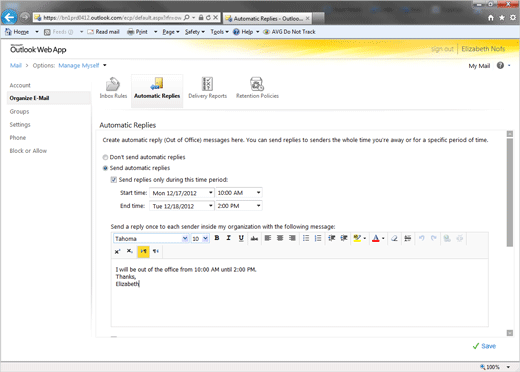Image resolution: width=520 pixels, height=372 pixels.
Task: Uncheck Send replies only during this time period
Action: click(x=114, y=180)
